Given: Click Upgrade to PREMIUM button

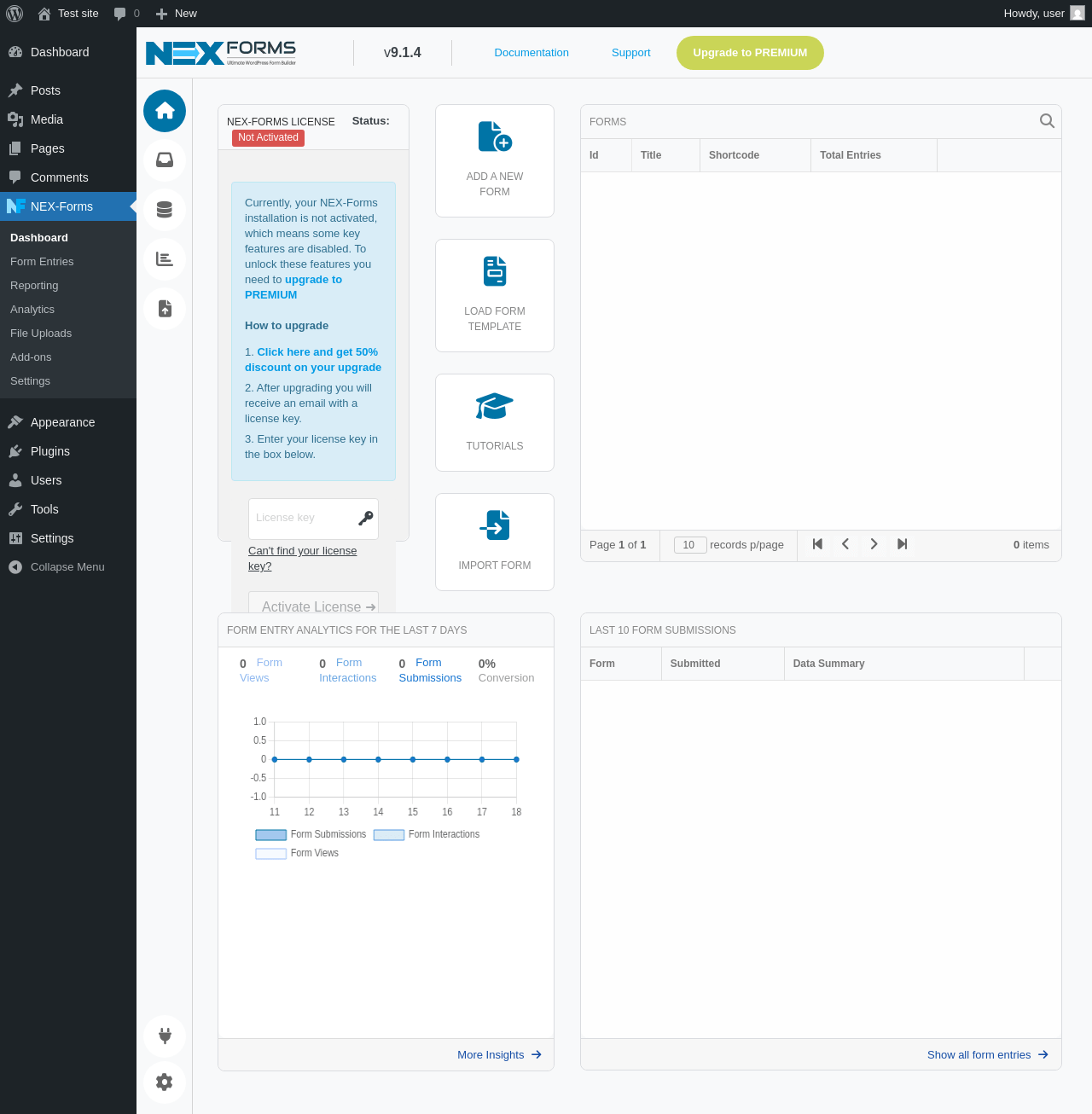Looking at the screenshot, I should (x=750, y=53).
